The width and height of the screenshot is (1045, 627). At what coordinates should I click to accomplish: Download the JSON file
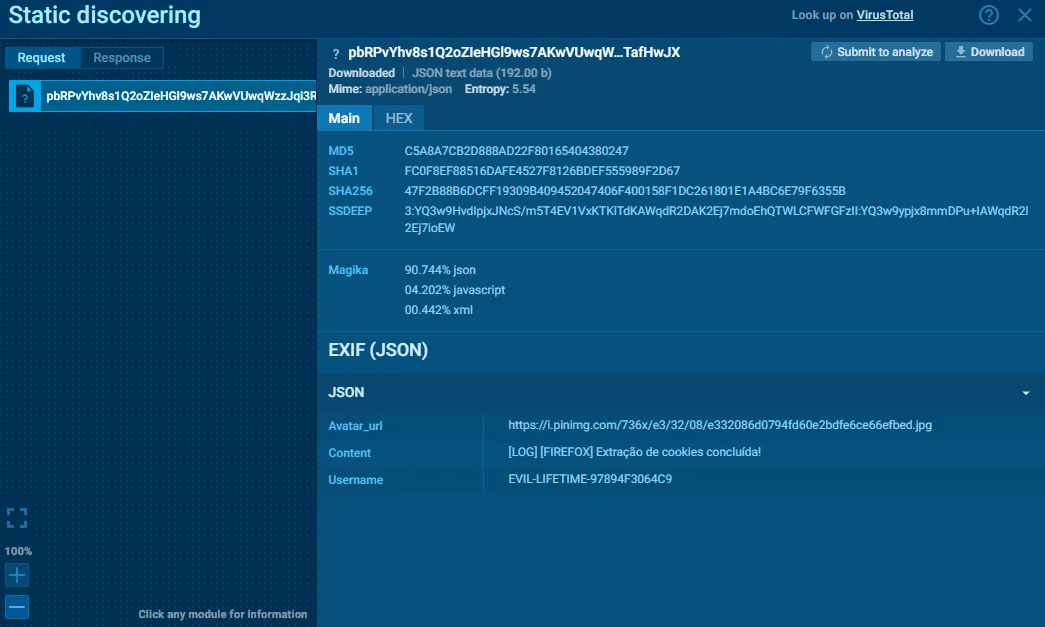pyautogui.click(x=989, y=52)
